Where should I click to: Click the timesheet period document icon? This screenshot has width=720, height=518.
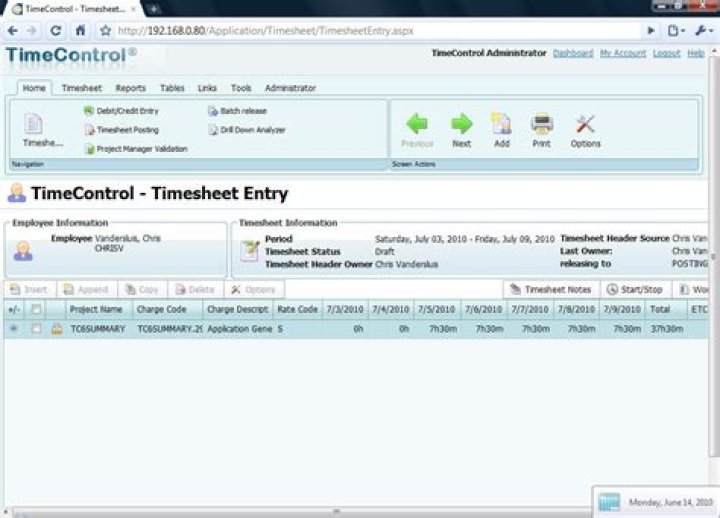tap(250, 251)
